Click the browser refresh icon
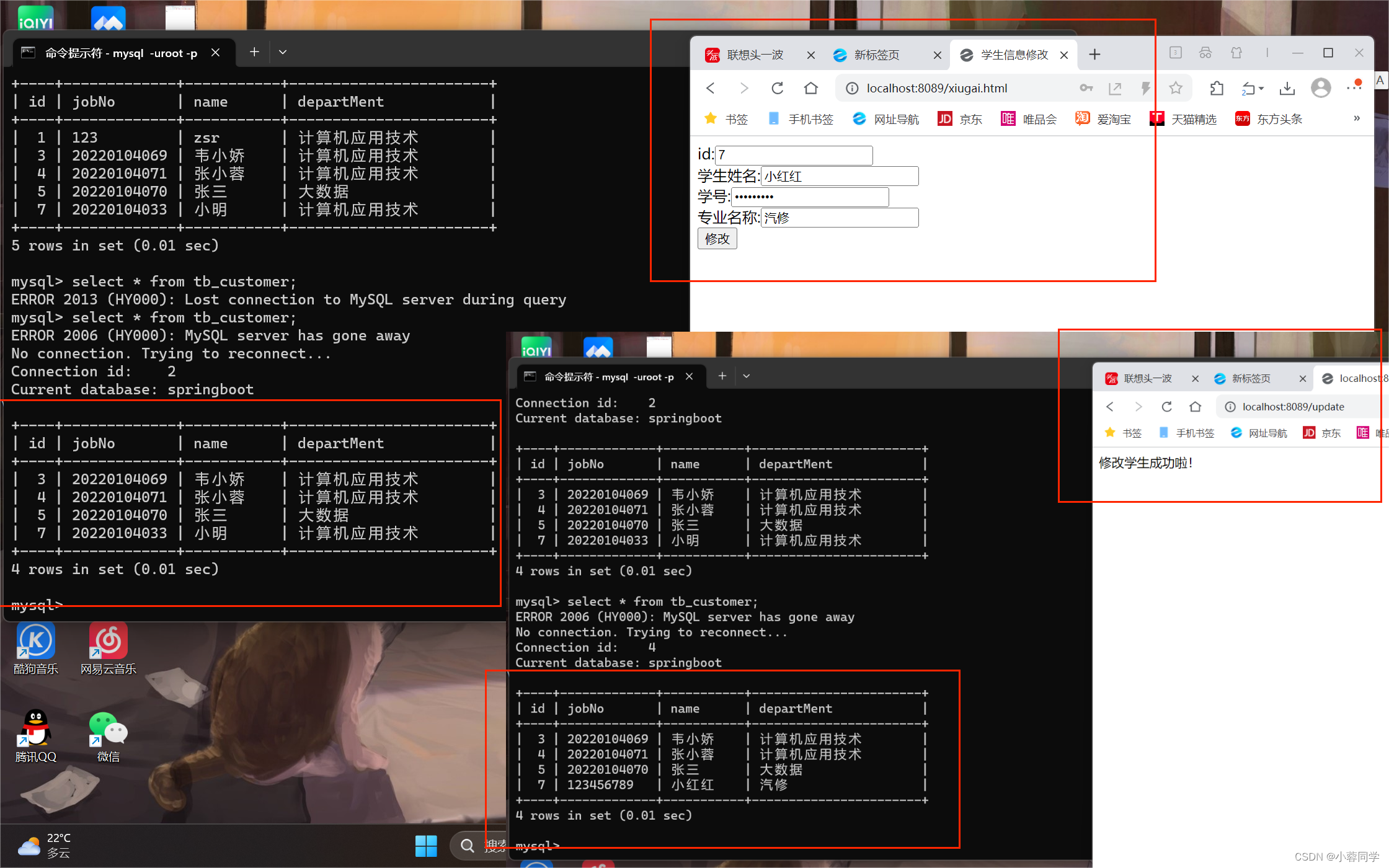The width and height of the screenshot is (1389, 868). click(x=777, y=88)
